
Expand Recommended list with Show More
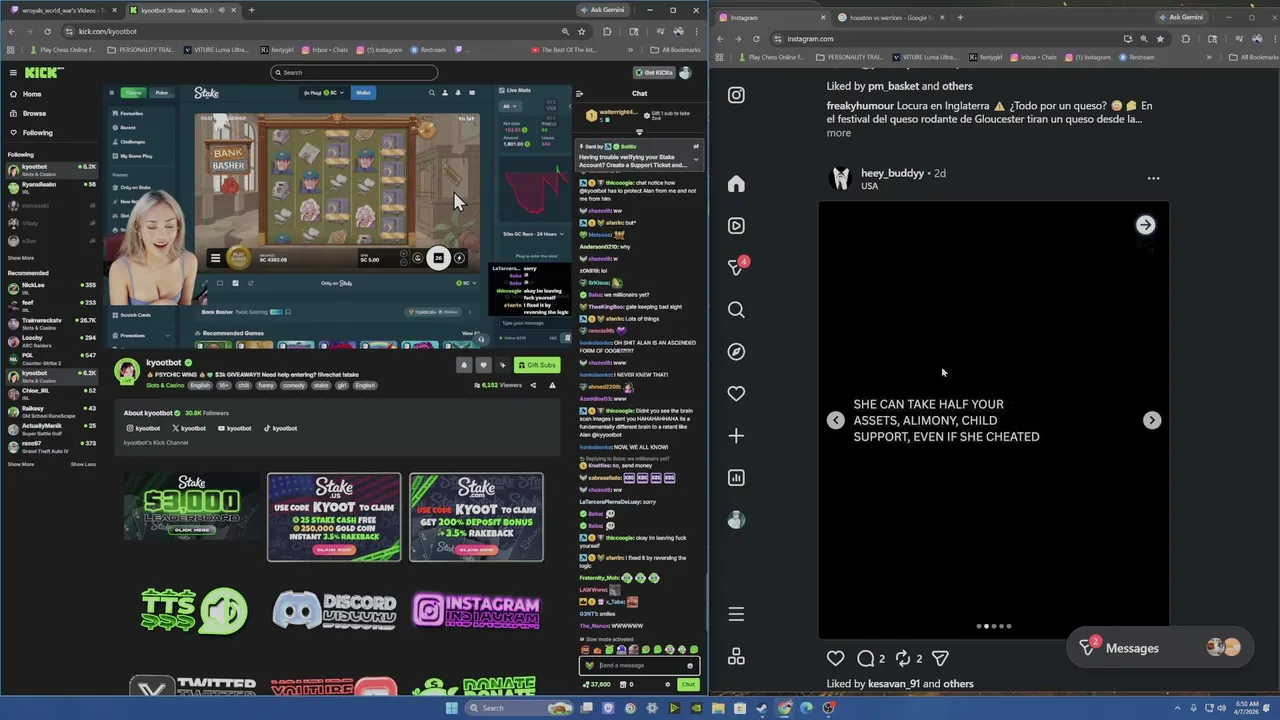20,464
